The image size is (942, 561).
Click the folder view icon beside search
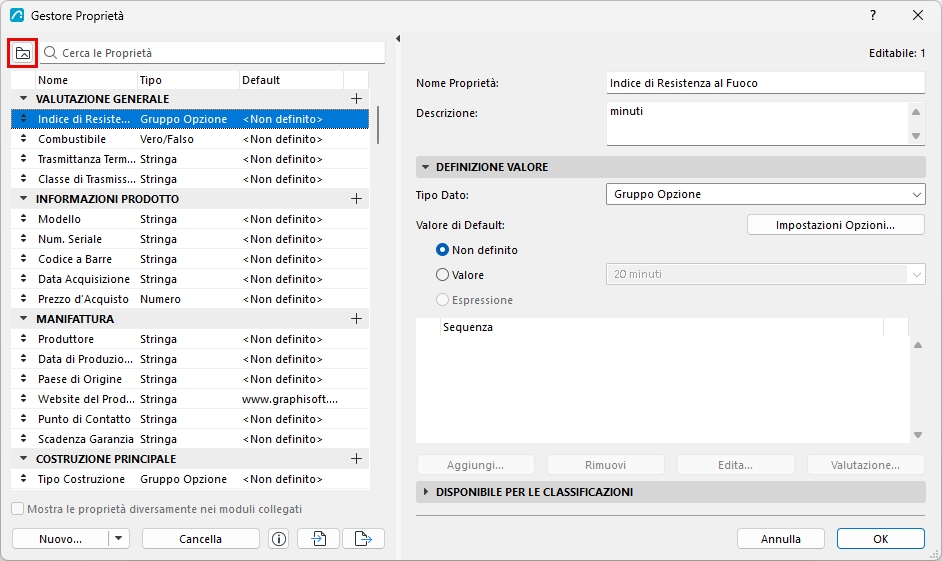point(23,53)
